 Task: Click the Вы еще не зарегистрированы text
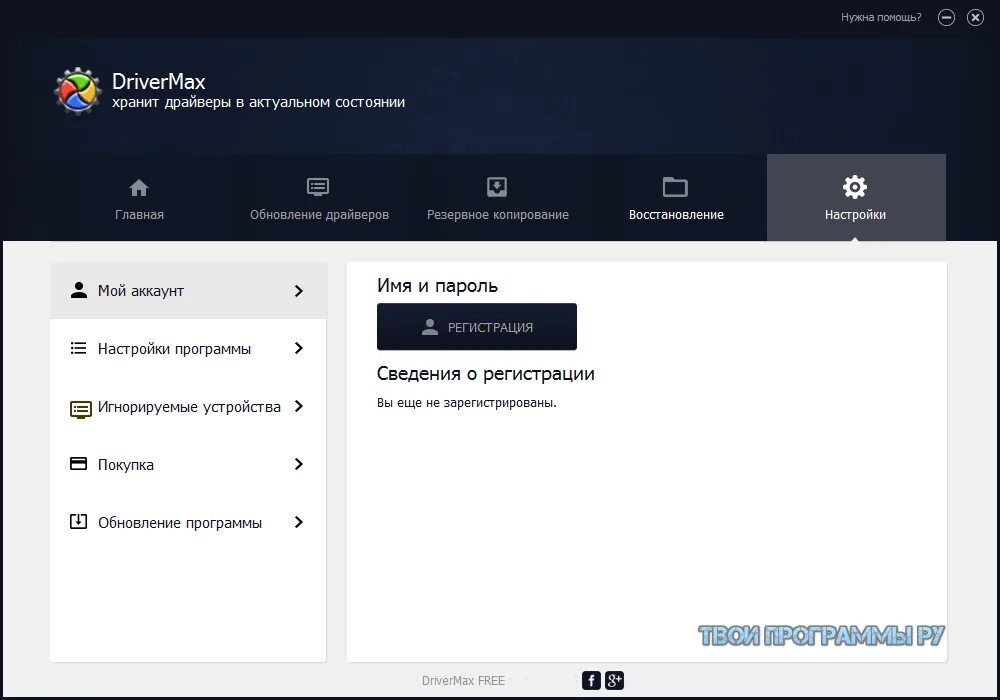466,403
